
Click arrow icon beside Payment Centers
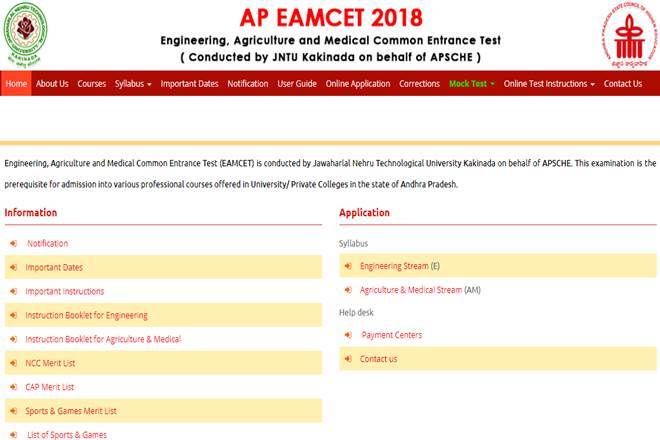click(x=348, y=335)
